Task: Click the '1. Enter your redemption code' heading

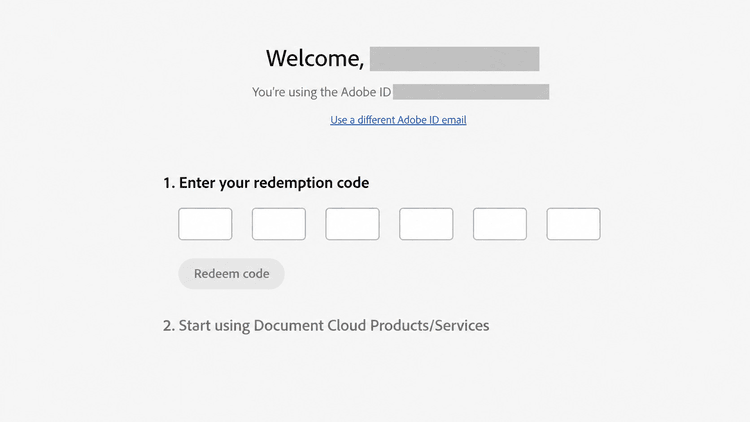Action: tap(266, 183)
